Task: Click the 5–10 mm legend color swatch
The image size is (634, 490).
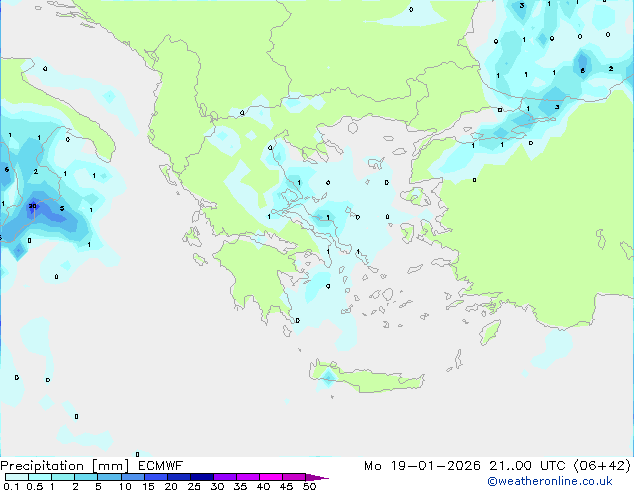Action: click(x=109, y=477)
